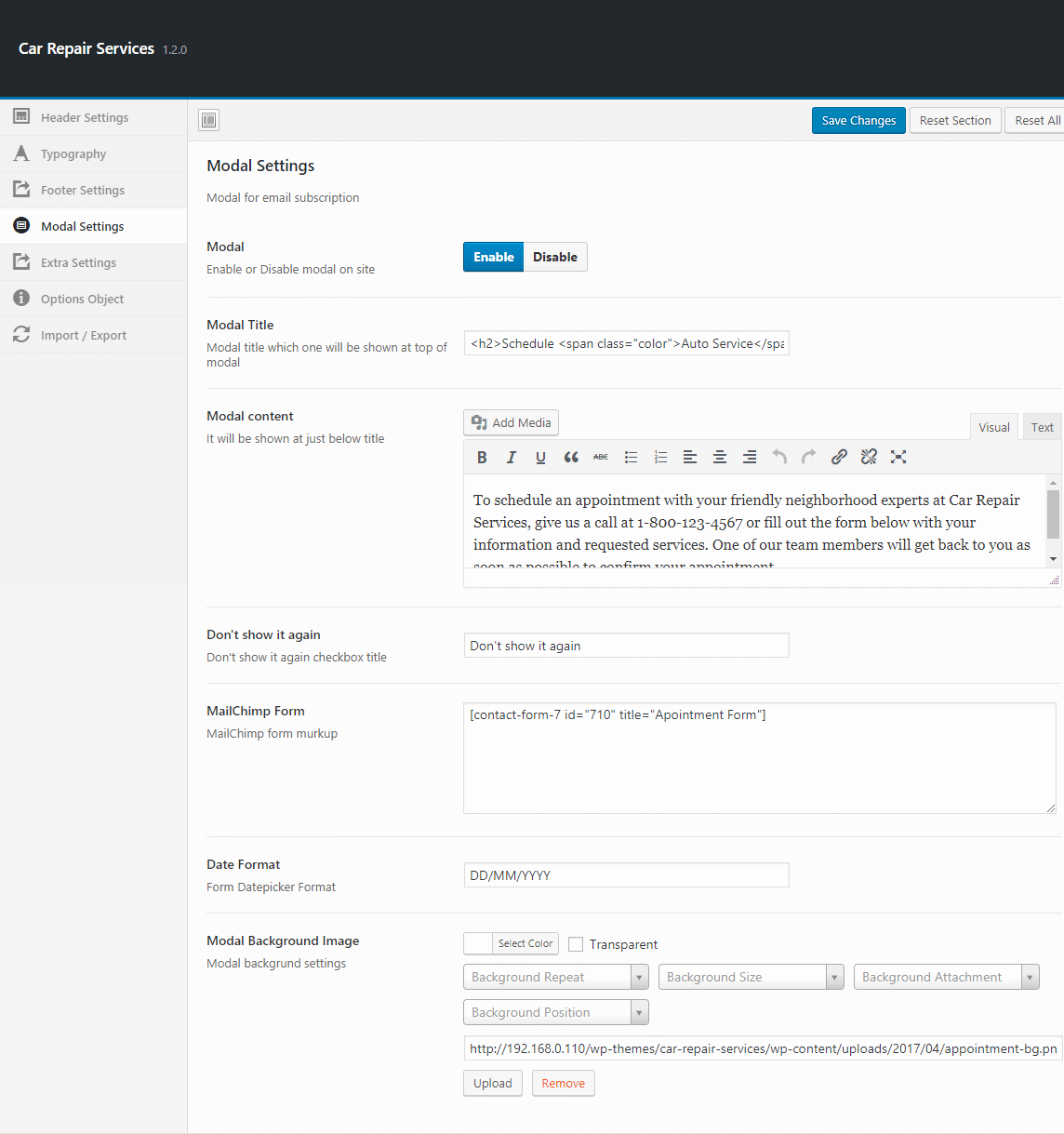Viewport: 1064px width, 1134px height.
Task: Open the Background Repeat dropdown
Action: point(555,977)
